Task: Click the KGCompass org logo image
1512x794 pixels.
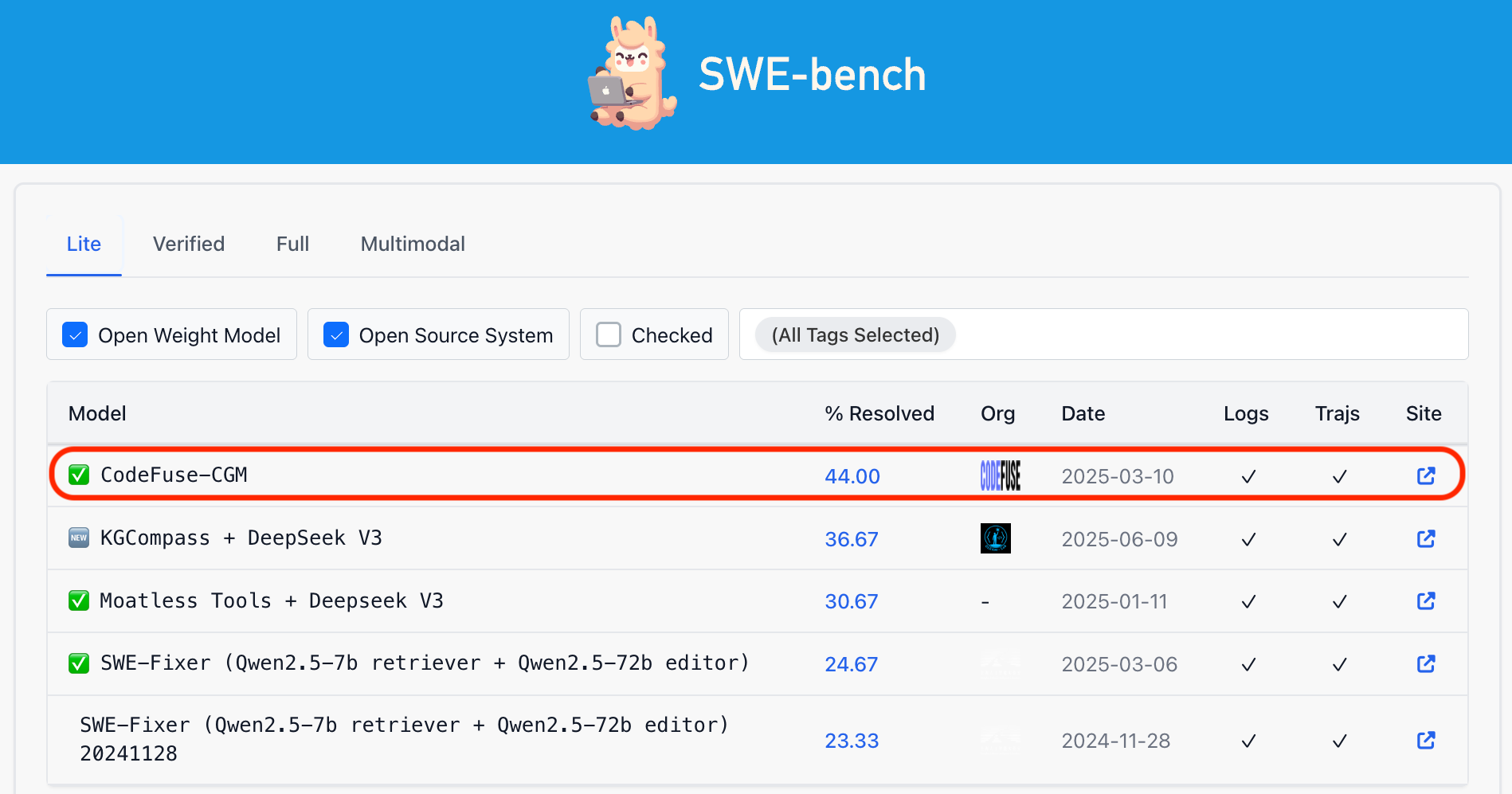Action: click(995, 538)
